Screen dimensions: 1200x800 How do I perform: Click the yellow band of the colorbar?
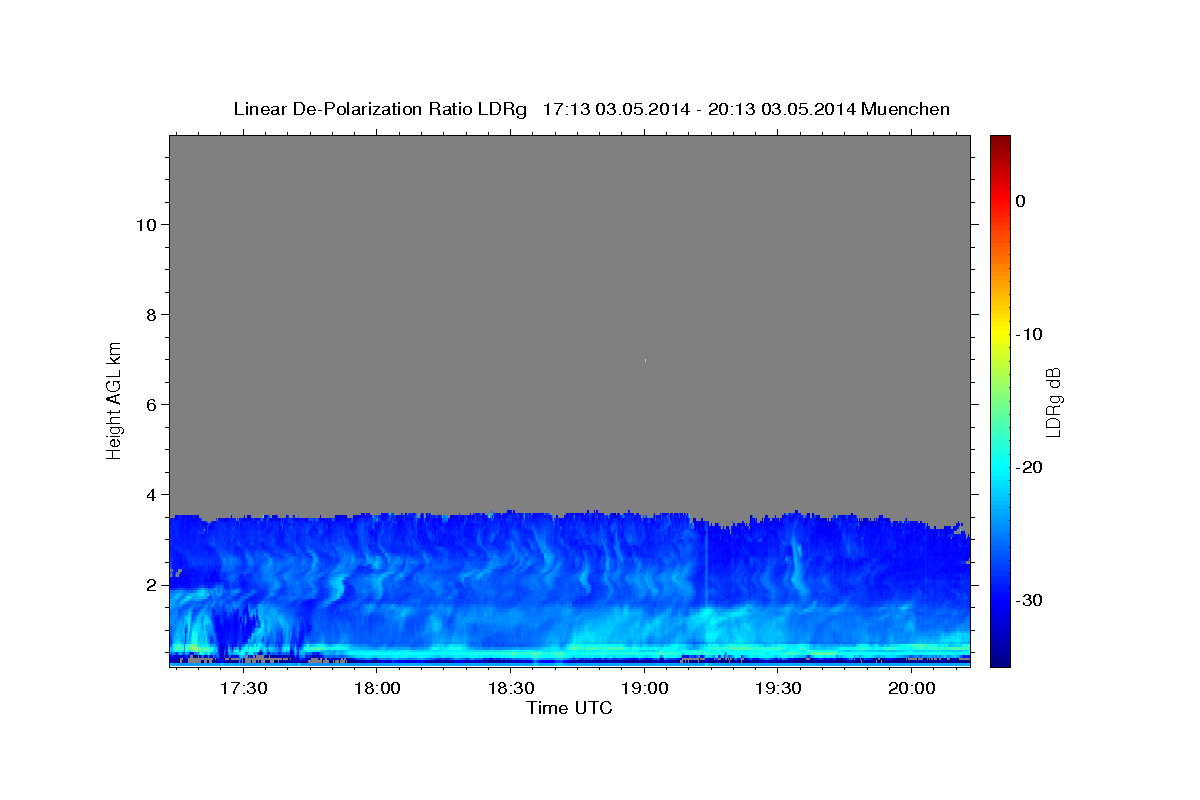click(1000, 334)
